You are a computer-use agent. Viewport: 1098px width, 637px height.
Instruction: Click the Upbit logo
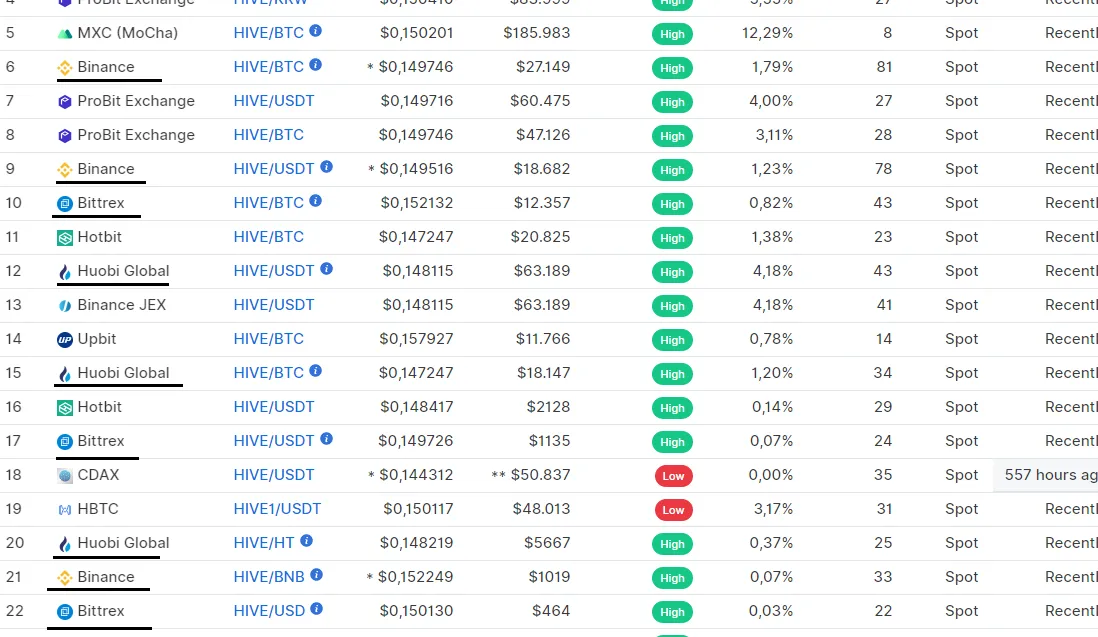pyautogui.click(x=64, y=340)
